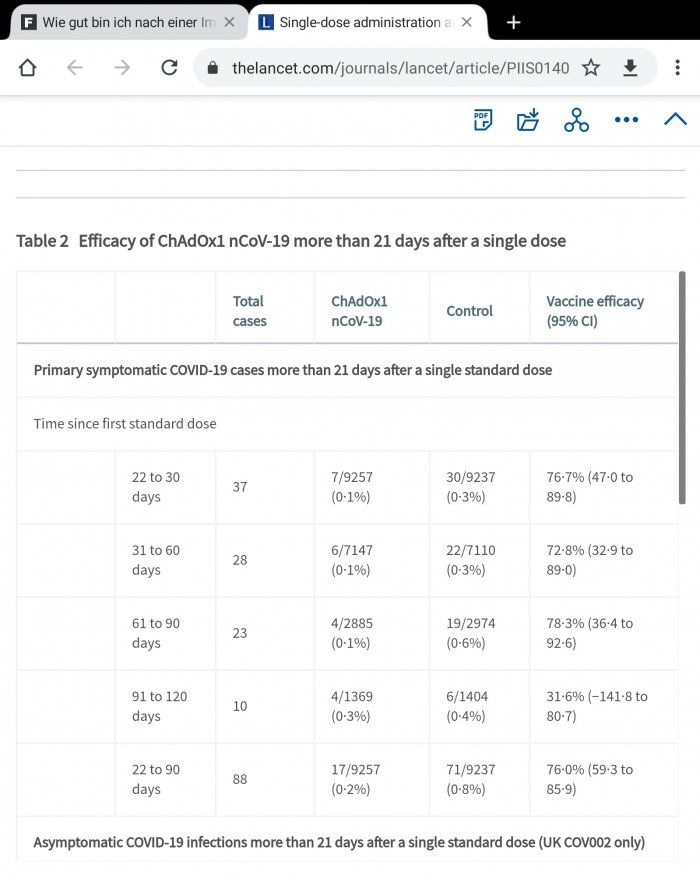The height and width of the screenshot is (875, 700).
Task: Open the browser three-dot menu
Action: tap(678, 68)
